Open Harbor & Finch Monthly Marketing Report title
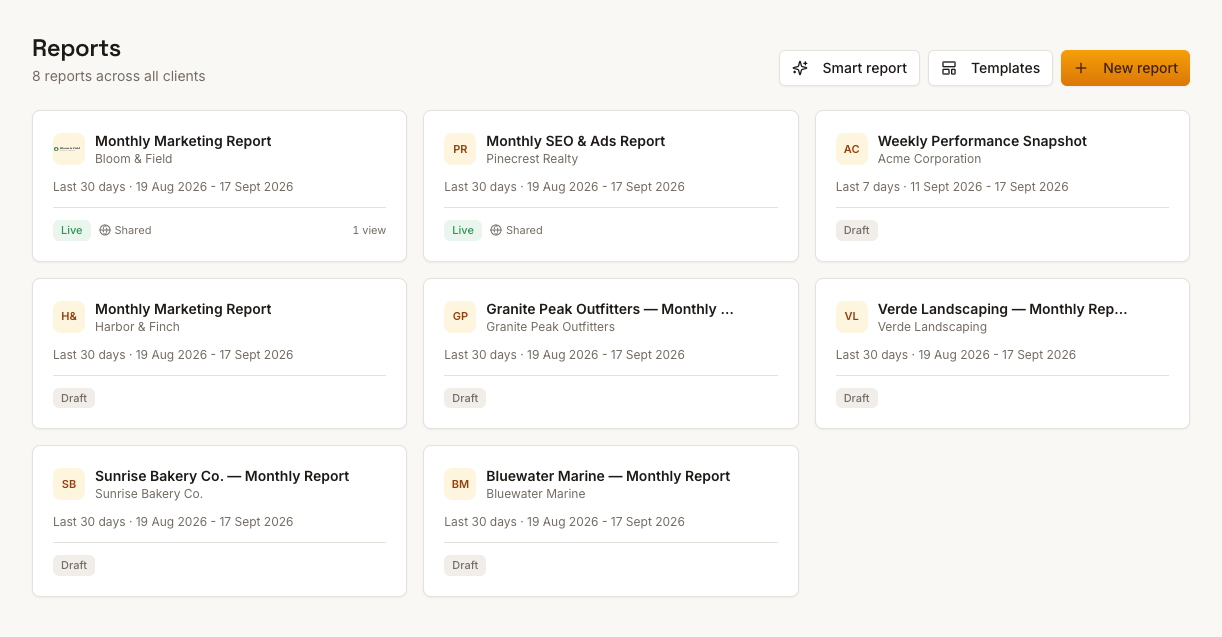The width and height of the screenshot is (1222, 637). (x=183, y=309)
